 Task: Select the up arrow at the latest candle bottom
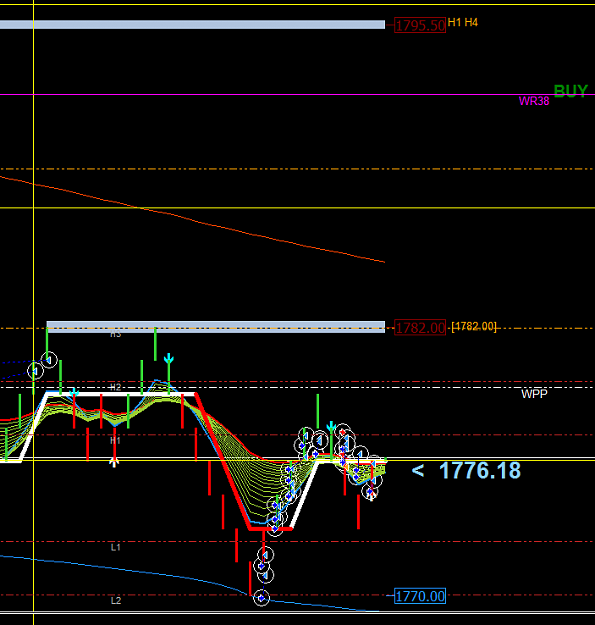click(371, 494)
